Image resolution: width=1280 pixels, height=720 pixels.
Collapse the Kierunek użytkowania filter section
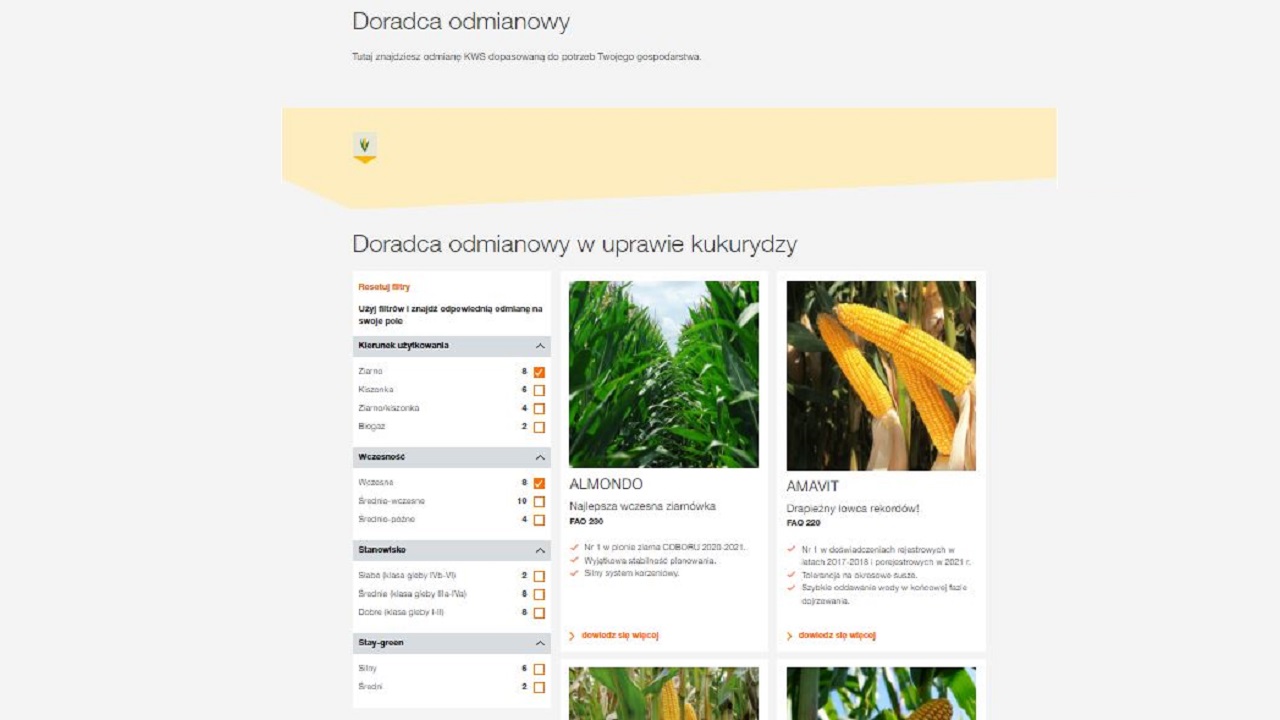pos(452,346)
